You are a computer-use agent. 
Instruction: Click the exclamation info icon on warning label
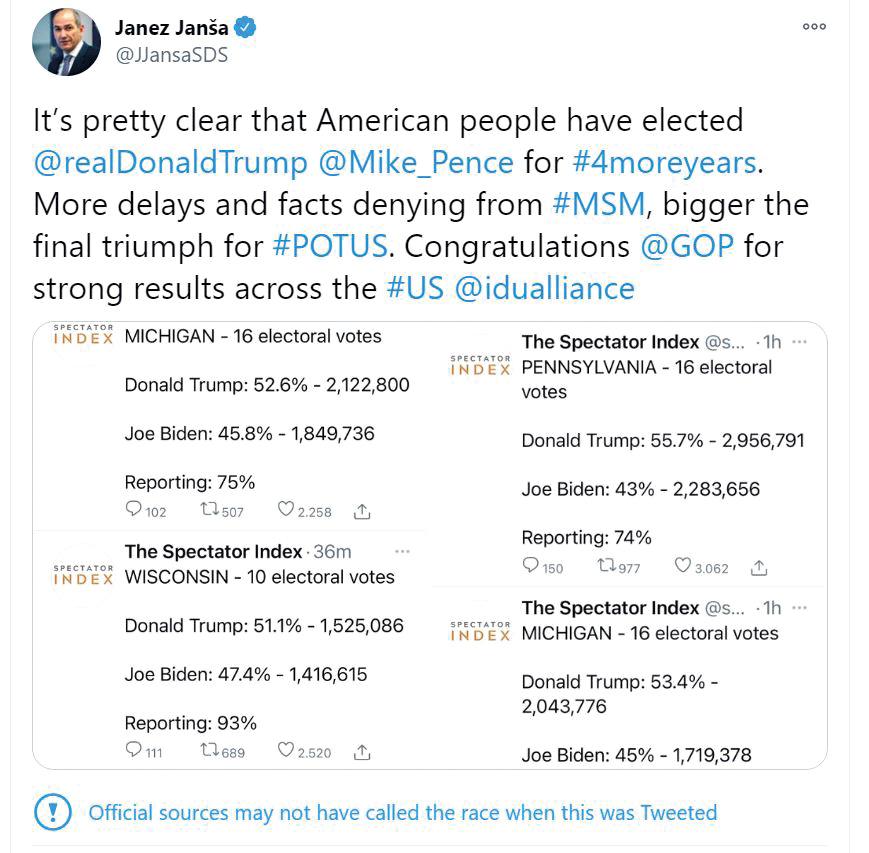[x=52, y=810]
